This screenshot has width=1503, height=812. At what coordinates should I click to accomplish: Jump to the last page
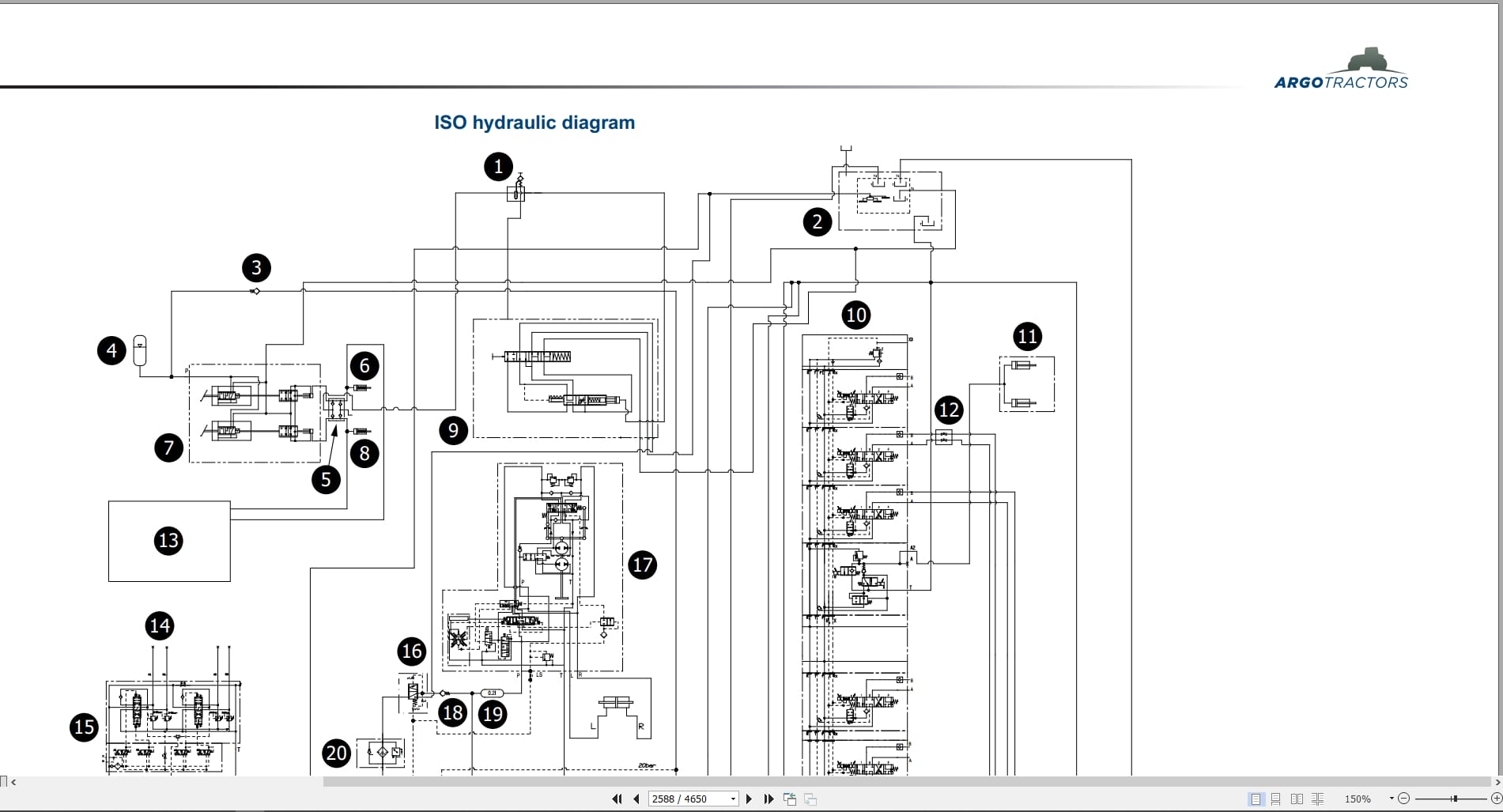pos(768,799)
